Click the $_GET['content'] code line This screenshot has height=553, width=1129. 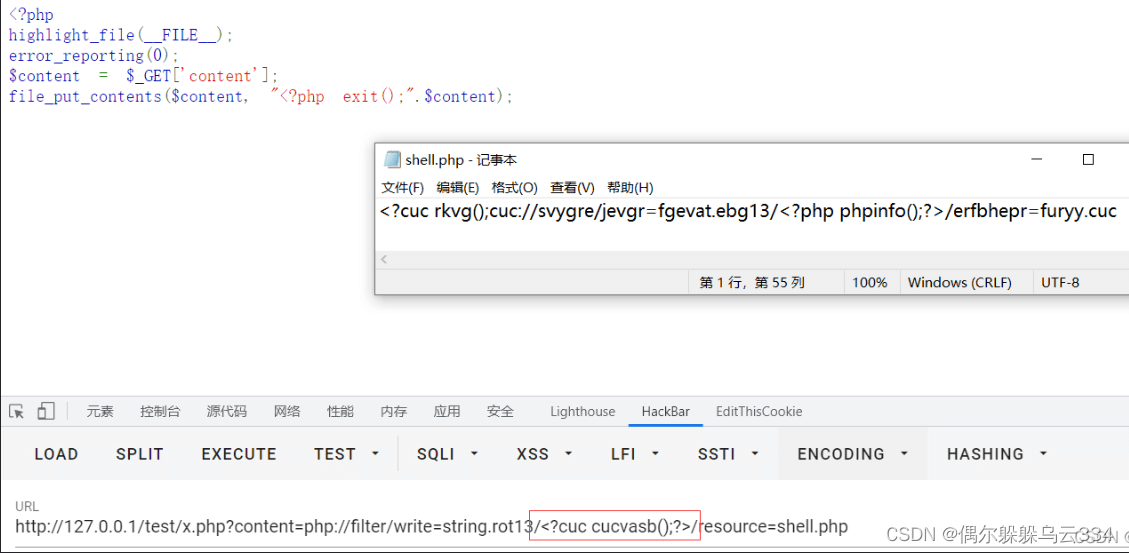tap(143, 76)
